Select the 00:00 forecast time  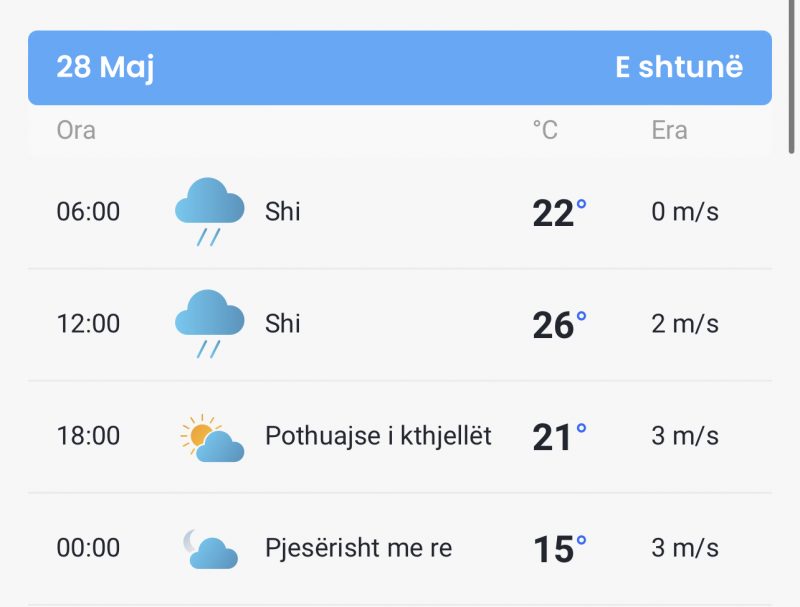click(x=88, y=548)
